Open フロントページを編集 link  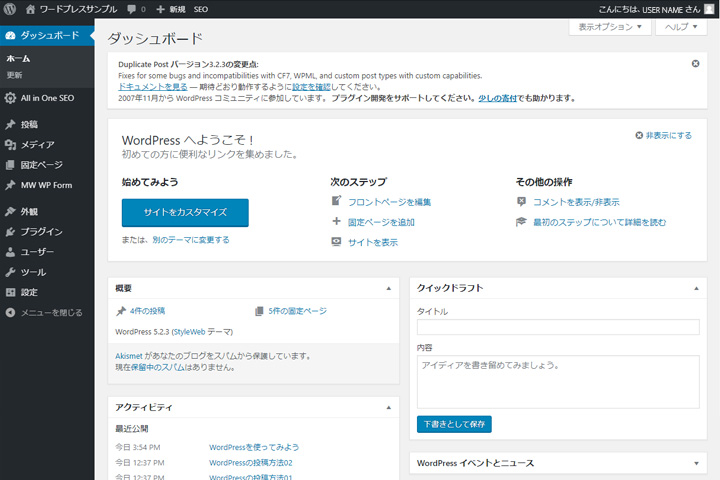coord(389,202)
